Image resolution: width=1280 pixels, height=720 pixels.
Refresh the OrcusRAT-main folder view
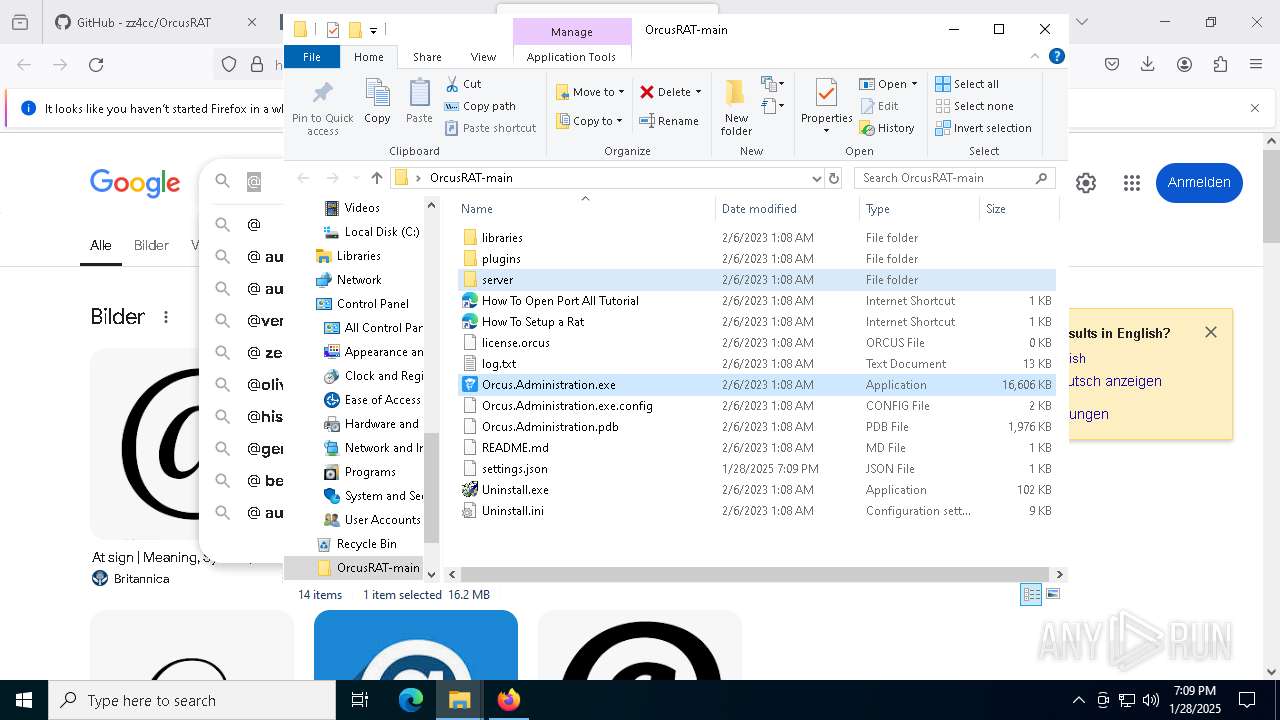tap(834, 178)
